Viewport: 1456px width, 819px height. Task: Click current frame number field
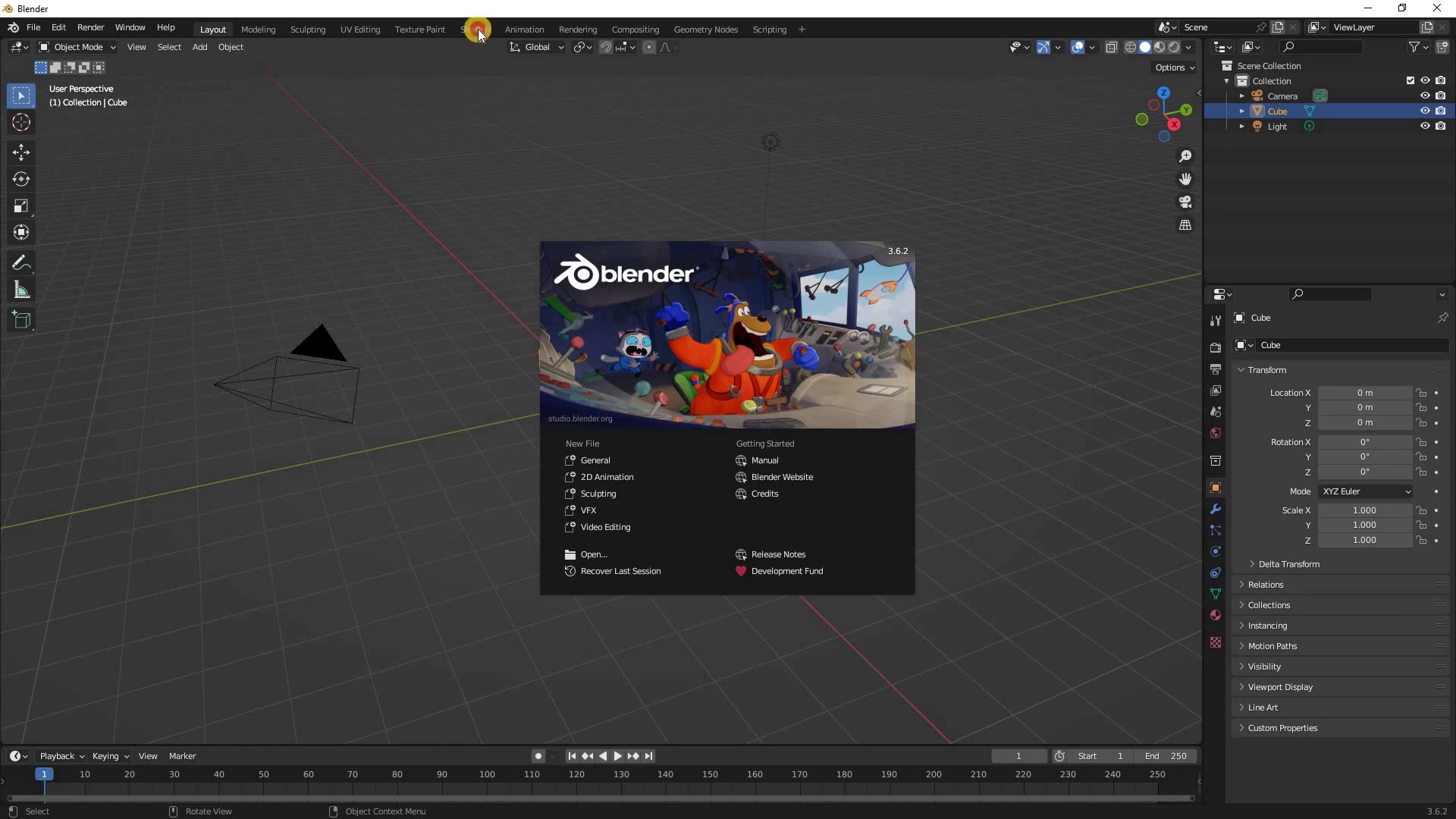(1019, 756)
